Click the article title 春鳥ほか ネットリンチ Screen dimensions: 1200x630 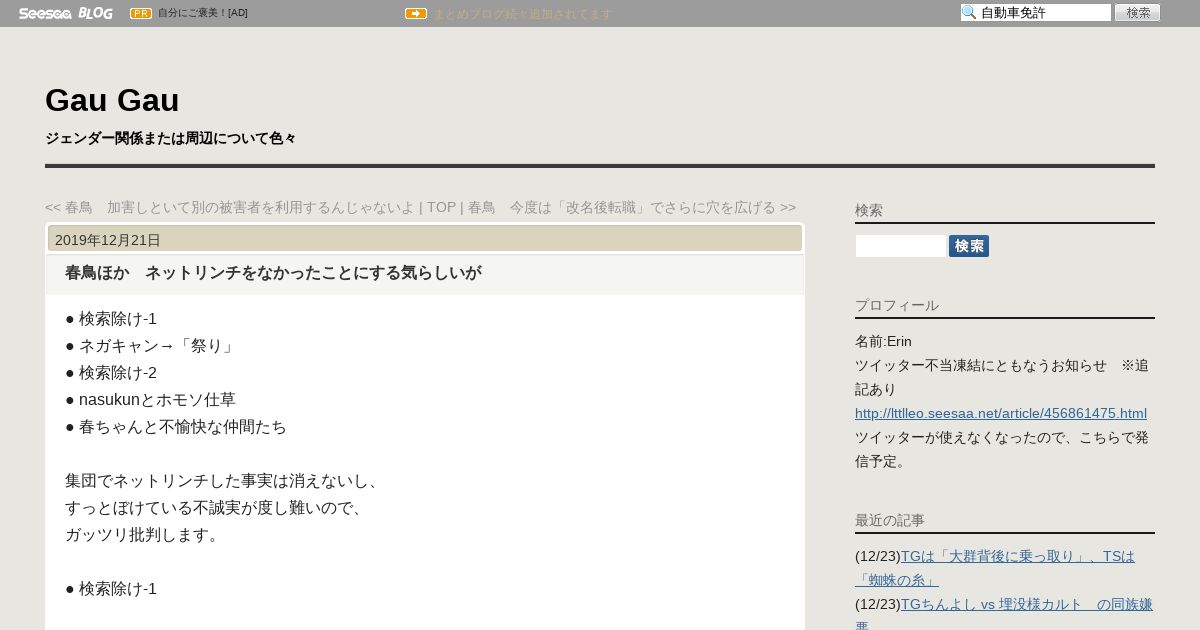coord(273,272)
